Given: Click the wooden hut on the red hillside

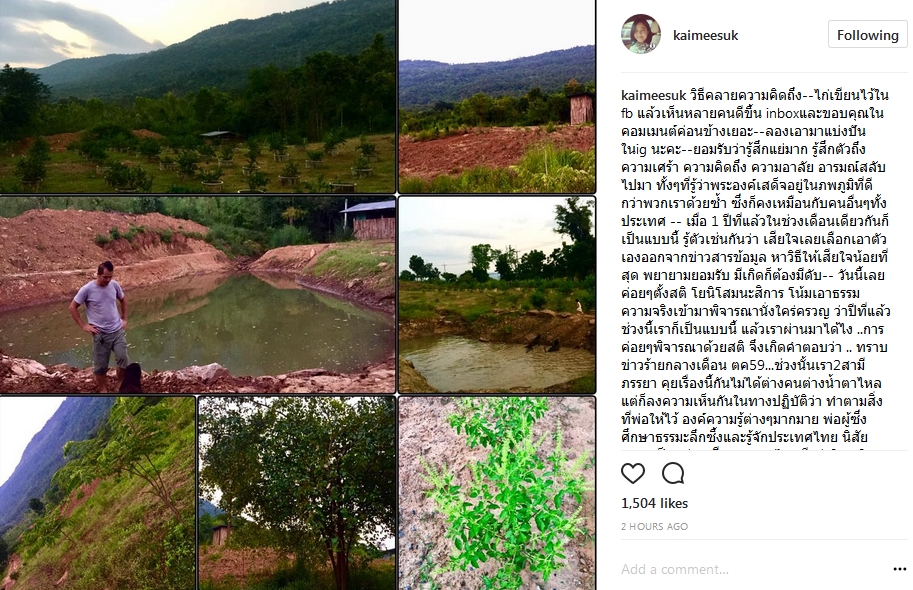Looking at the screenshot, I should coord(581,108).
